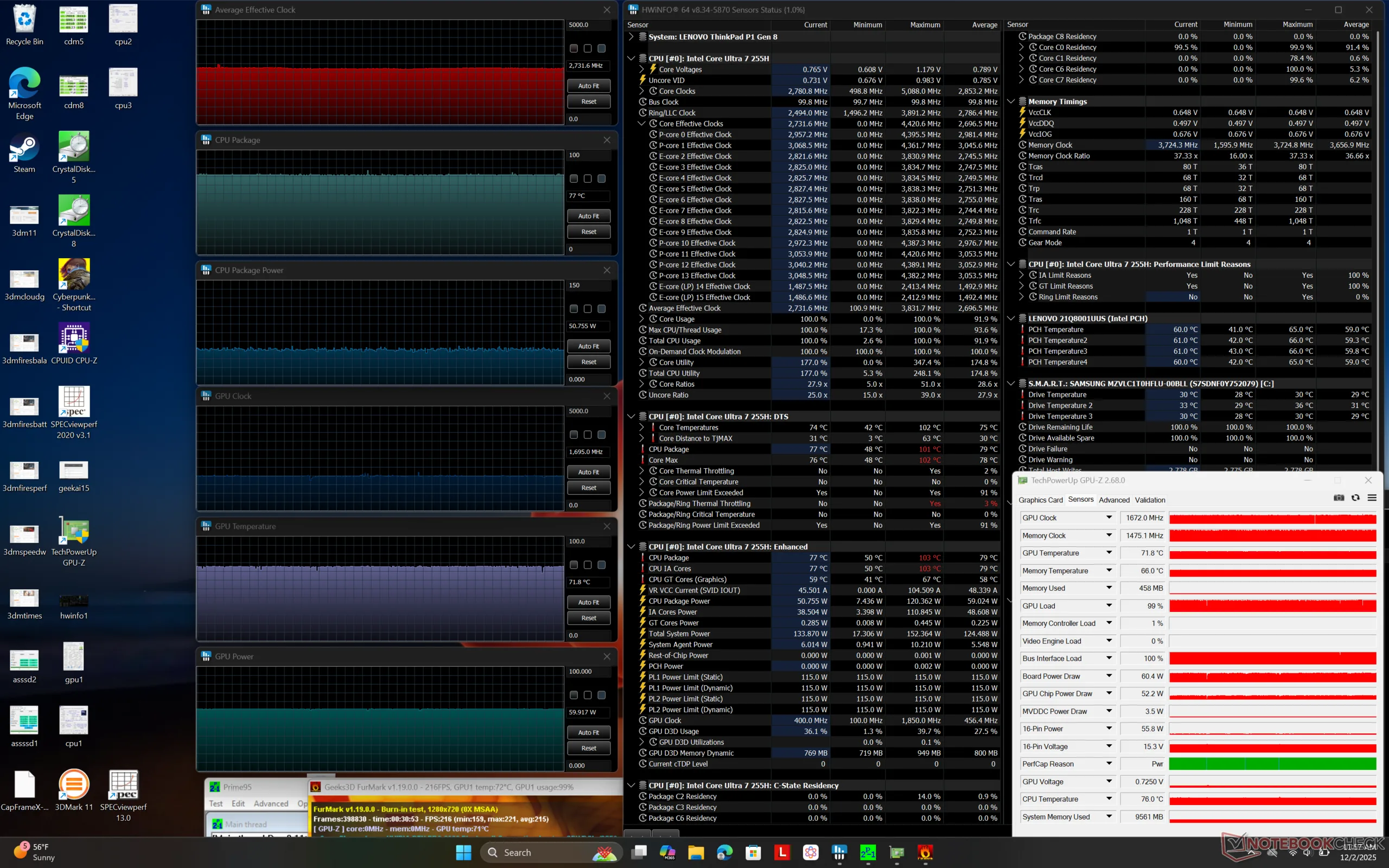Toggle first checkbox in CPU Package graph

574,179
